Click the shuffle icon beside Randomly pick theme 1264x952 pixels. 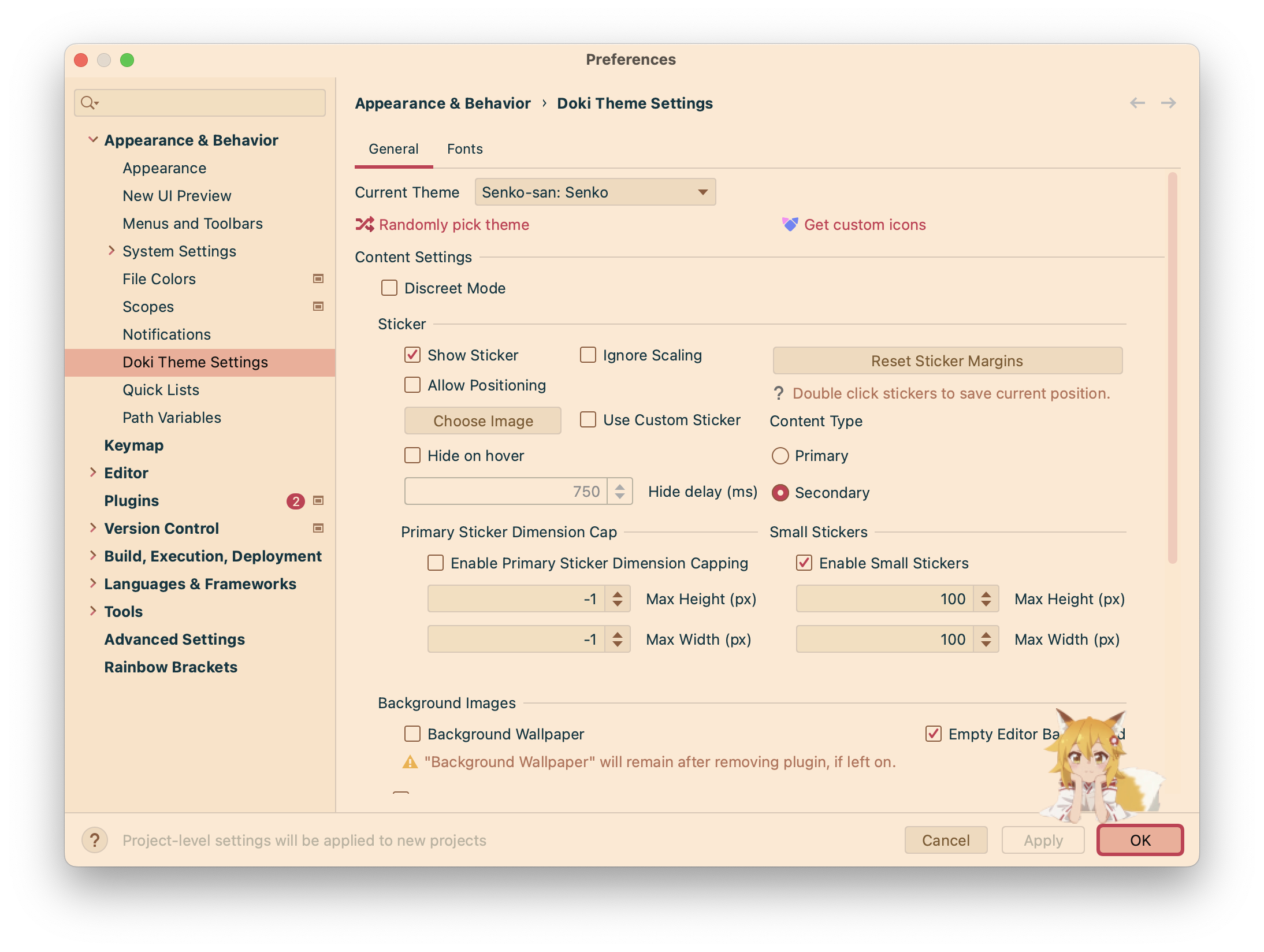coord(365,225)
